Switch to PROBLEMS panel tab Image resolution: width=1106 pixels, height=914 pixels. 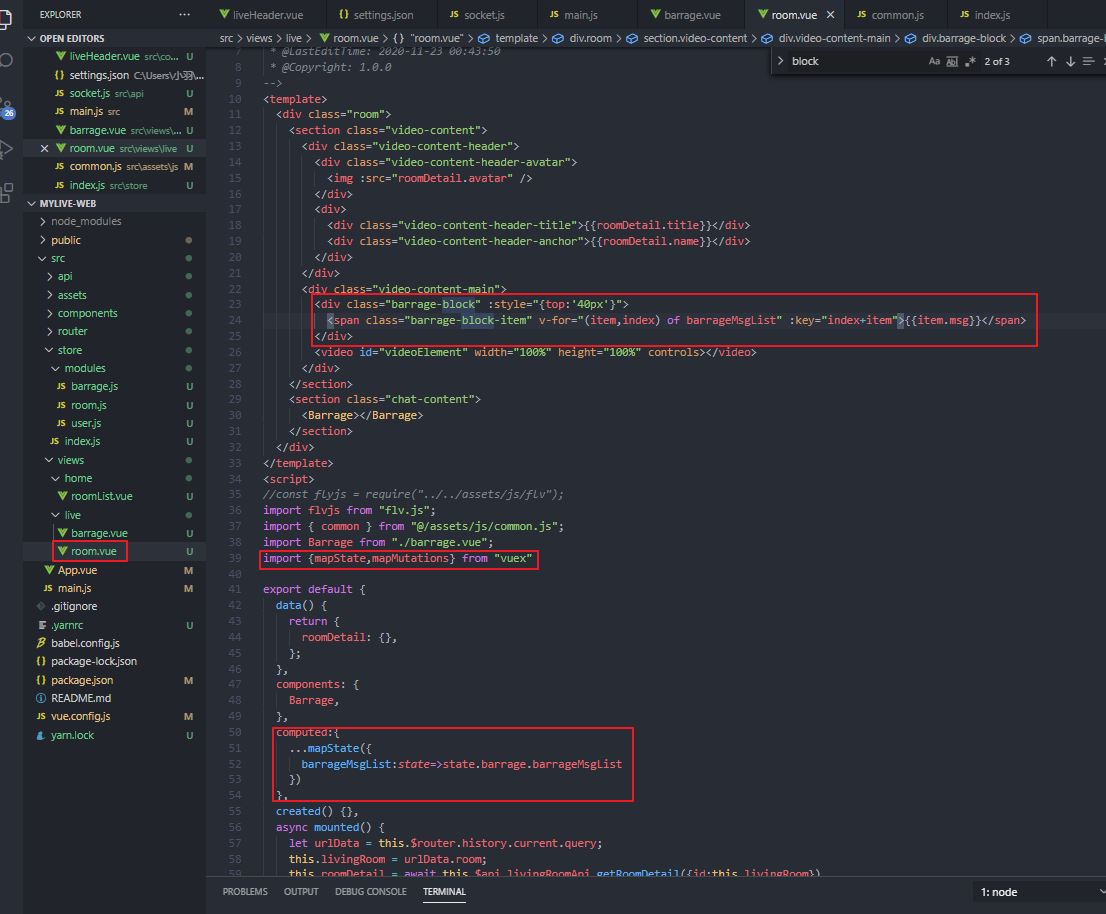245,891
